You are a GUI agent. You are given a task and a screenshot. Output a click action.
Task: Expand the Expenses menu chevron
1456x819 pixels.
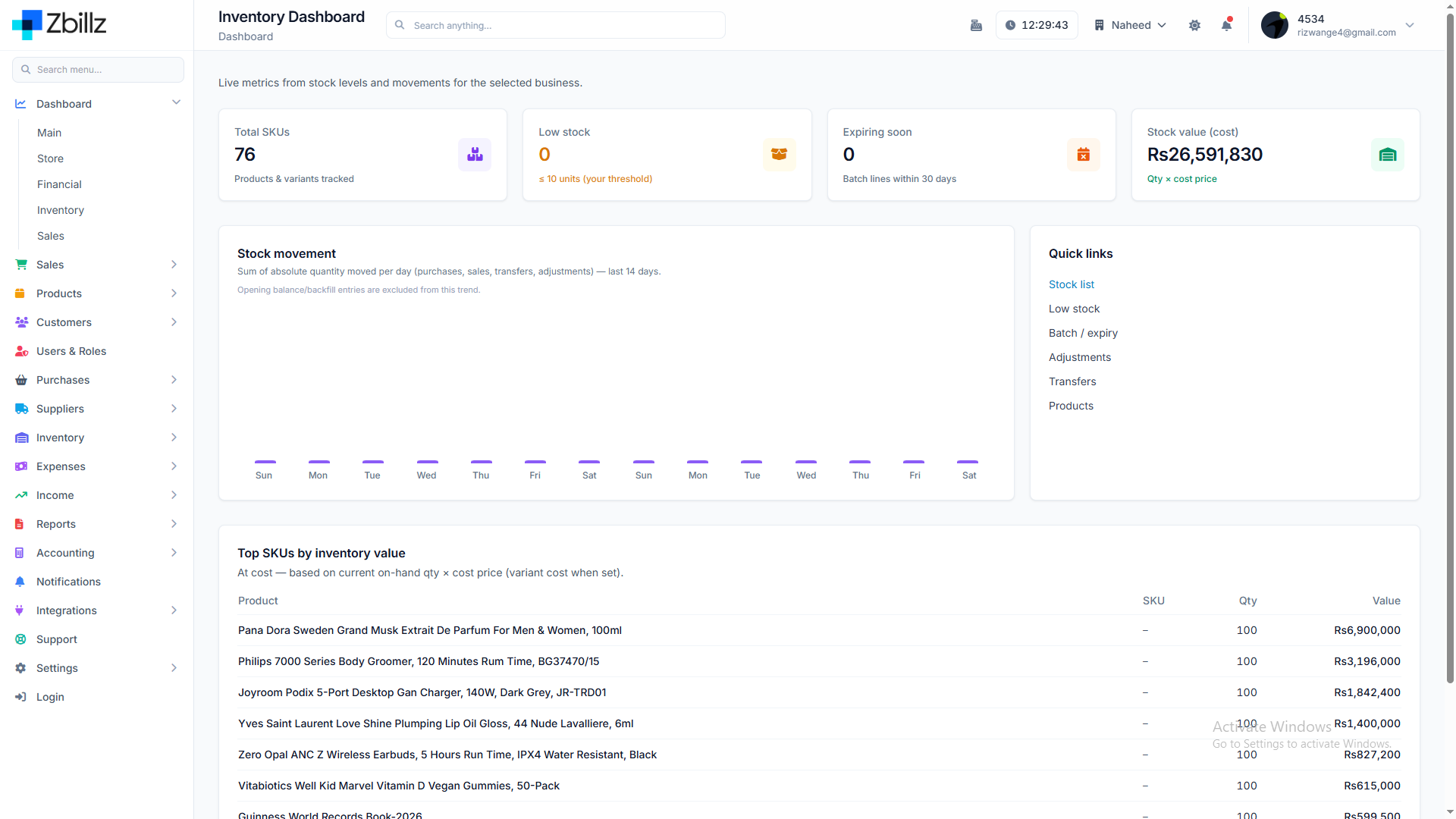coord(174,466)
